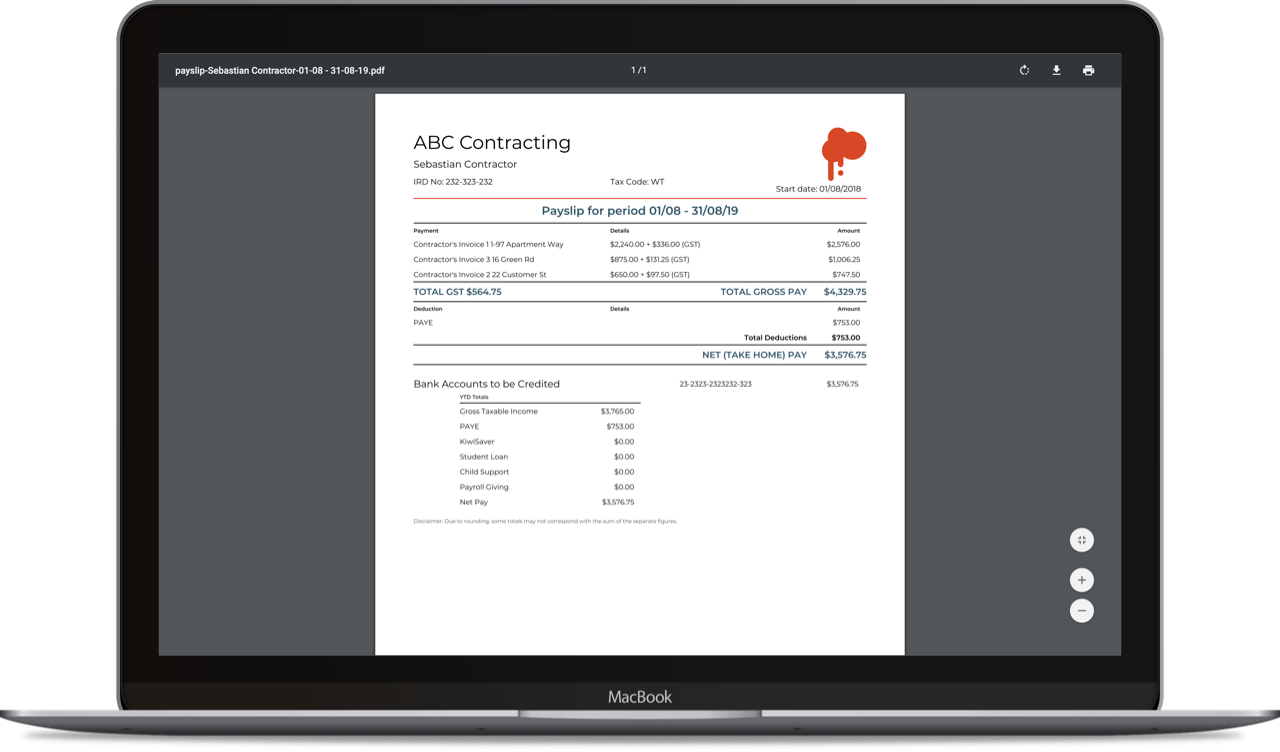Viewport: 1280px width, 752px height.
Task: Click details $650.00 + $97.50 (GST)
Action: click(650, 274)
